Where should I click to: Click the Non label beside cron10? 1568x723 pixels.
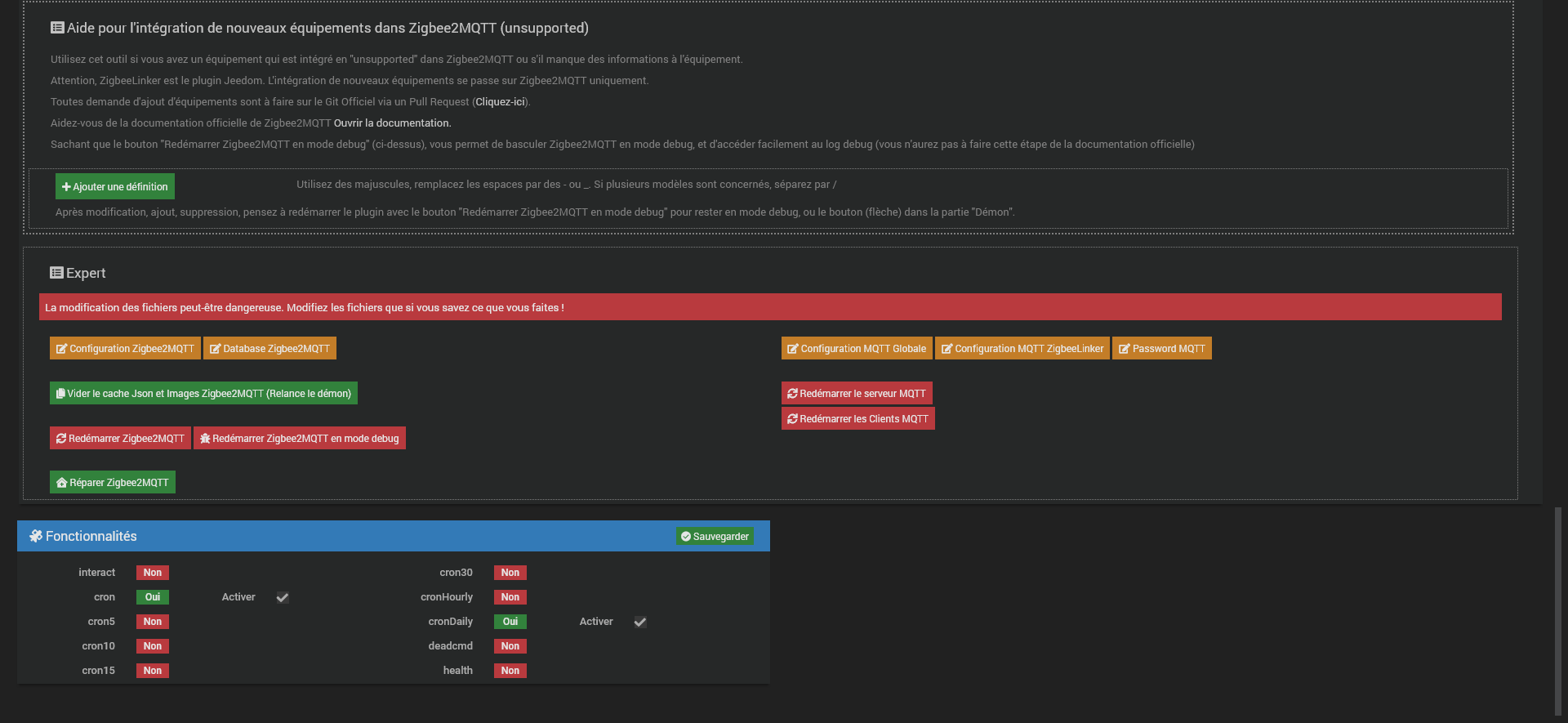(x=153, y=646)
